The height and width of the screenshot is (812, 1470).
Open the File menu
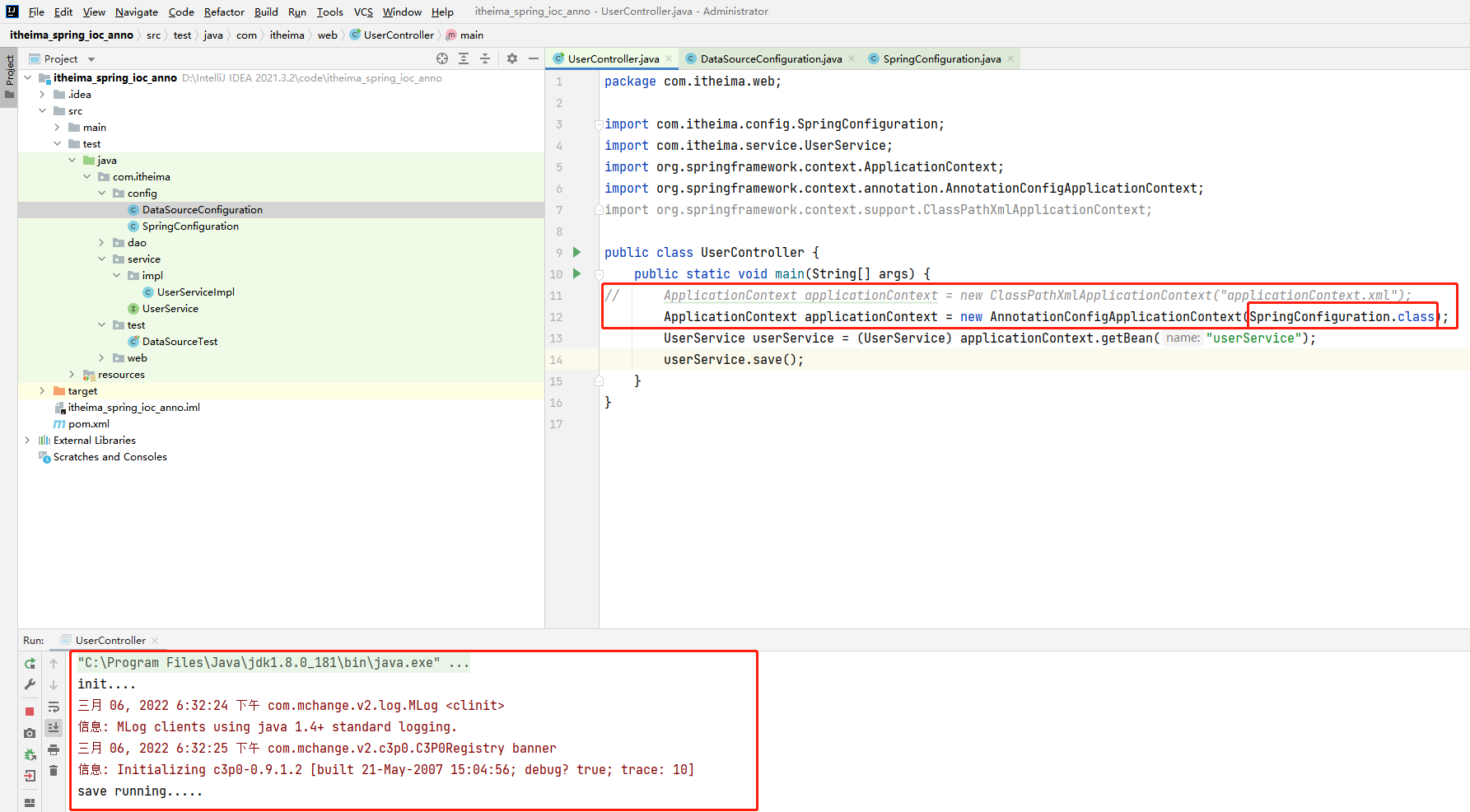[36, 12]
